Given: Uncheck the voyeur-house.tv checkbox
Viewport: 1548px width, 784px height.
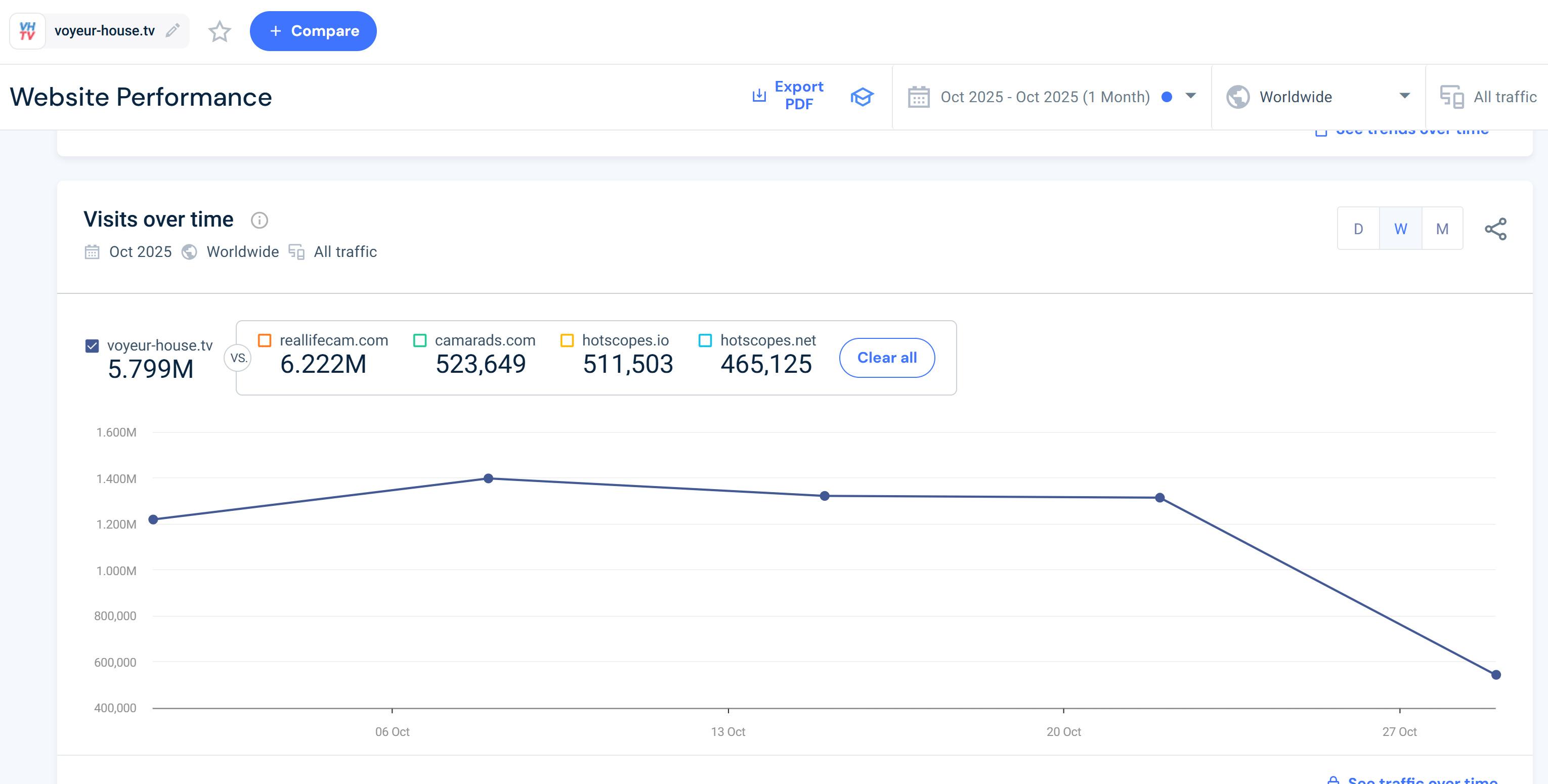Looking at the screenshot, I should click(92, 346).
